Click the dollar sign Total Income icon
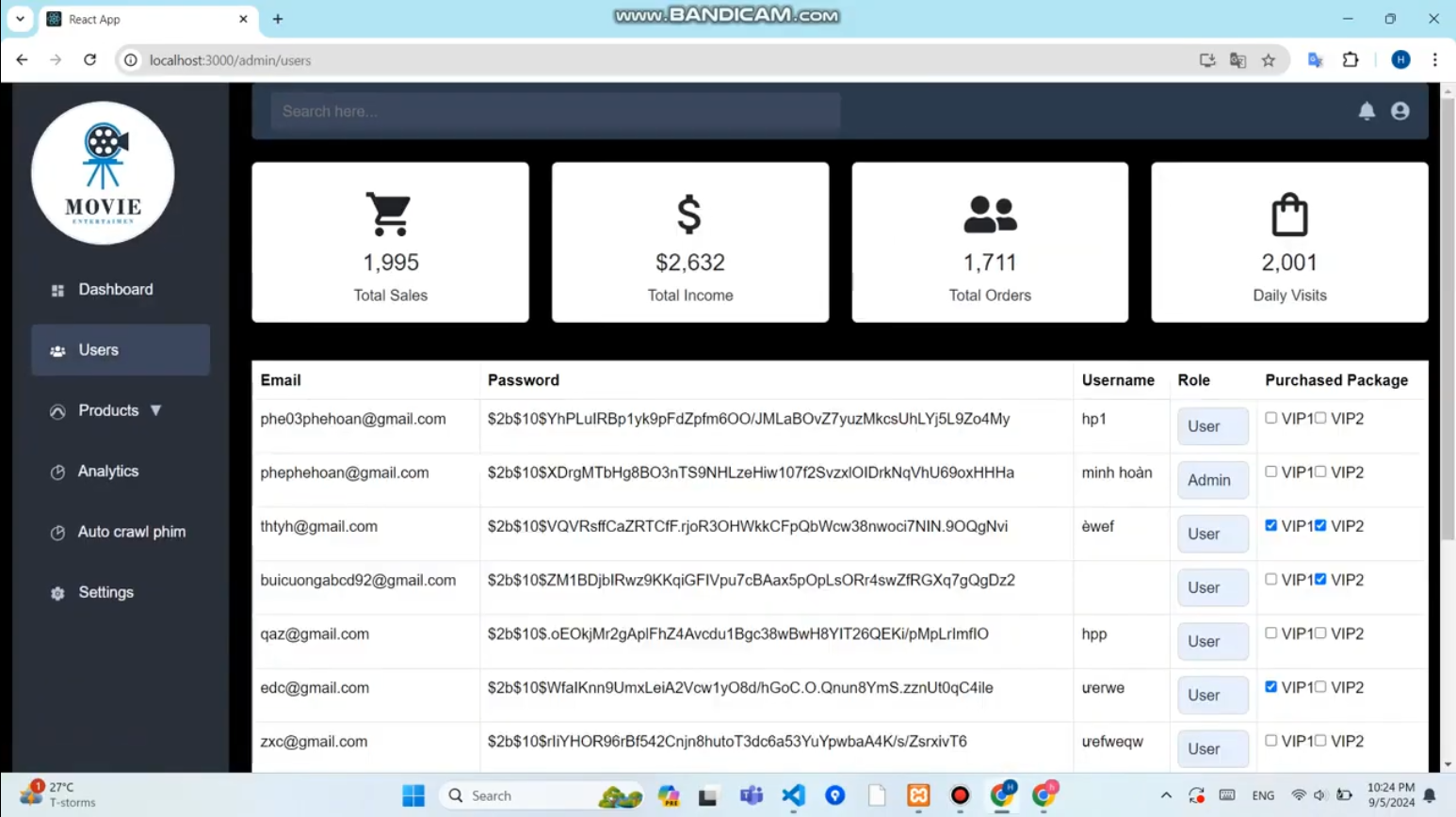The width and height of the screenshot is (1456, 817). (x=689, y=214)
